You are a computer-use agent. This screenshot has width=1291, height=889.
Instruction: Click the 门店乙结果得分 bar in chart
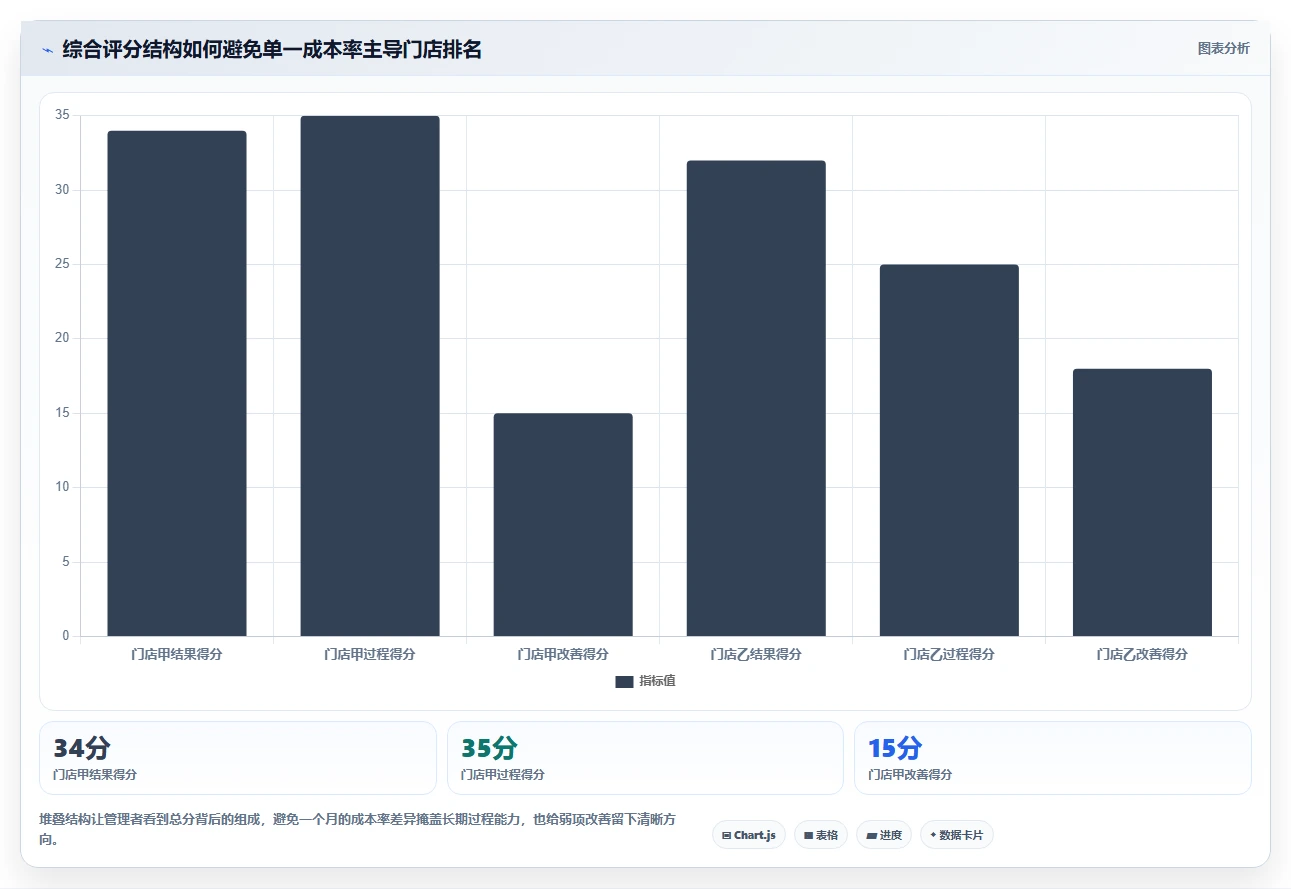click(x=756, y=398)
